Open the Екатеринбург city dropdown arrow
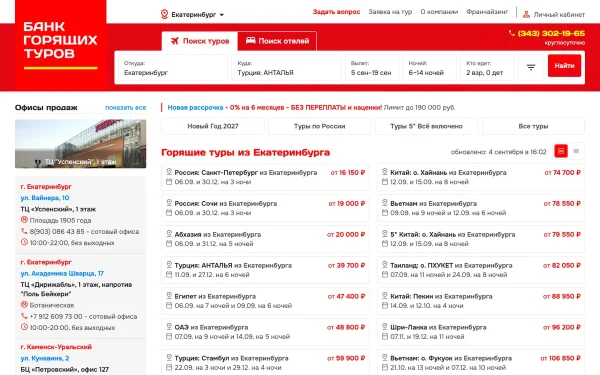 (x=222, y=15)
